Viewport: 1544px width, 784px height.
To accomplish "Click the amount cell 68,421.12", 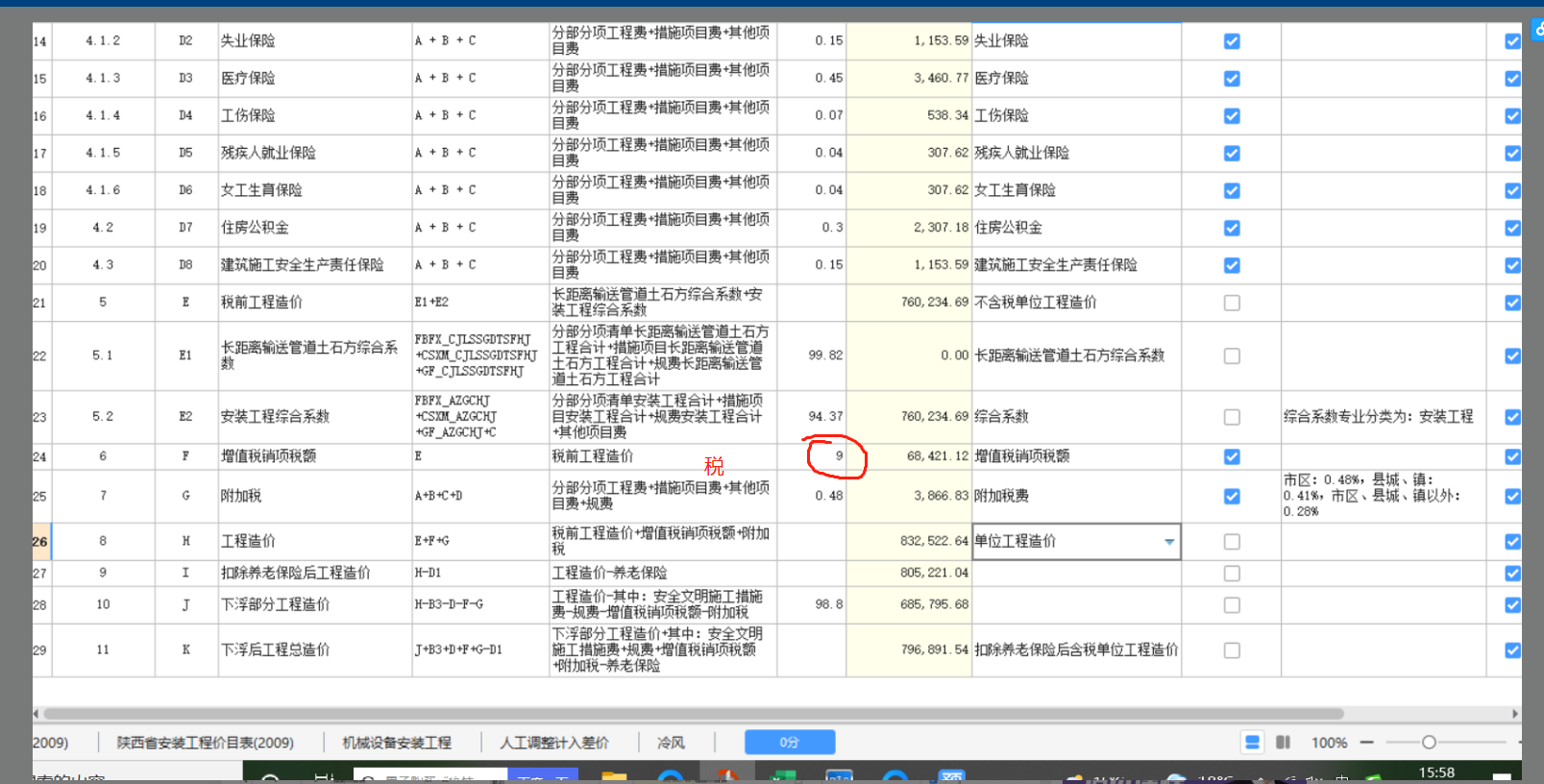I will coord(909,456).
